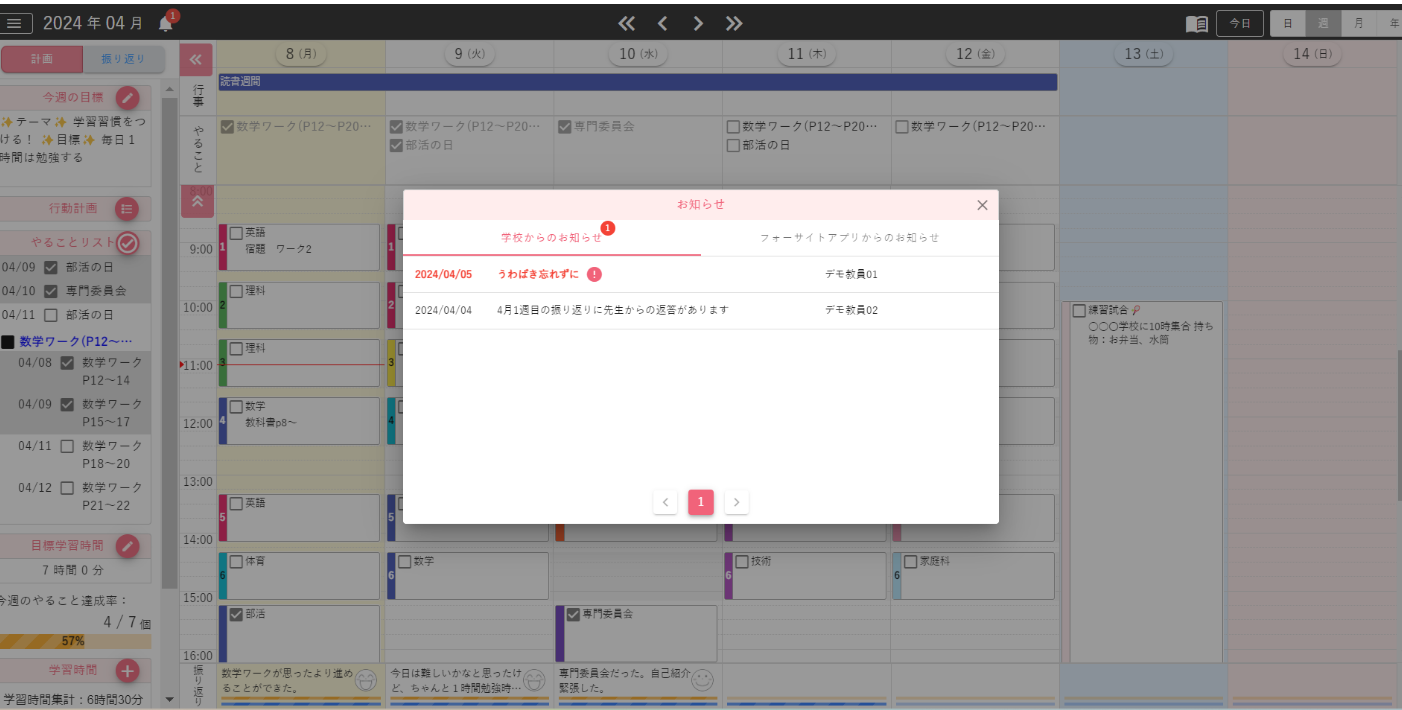1402x710 pixels.
Task: Open the hamburger menu
Action: (15, 22)
